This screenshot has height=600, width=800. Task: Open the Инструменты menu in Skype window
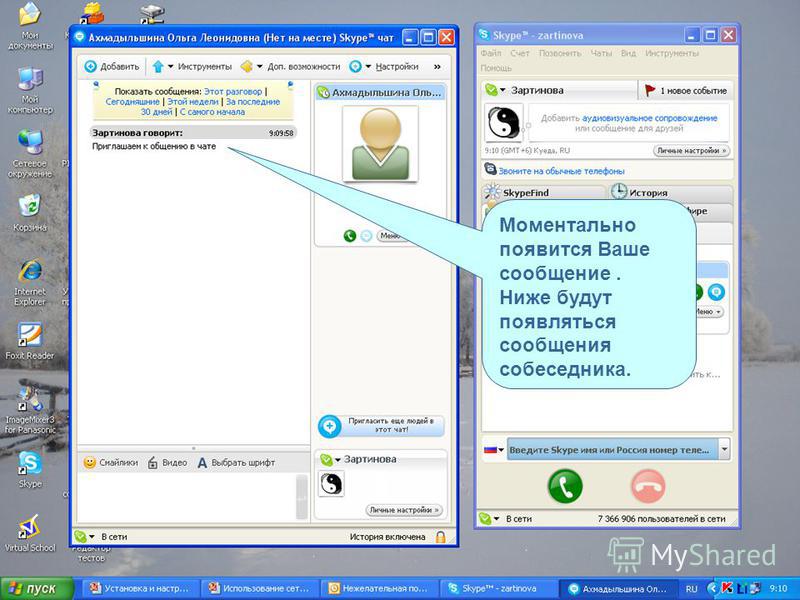[x=671, y=53]
